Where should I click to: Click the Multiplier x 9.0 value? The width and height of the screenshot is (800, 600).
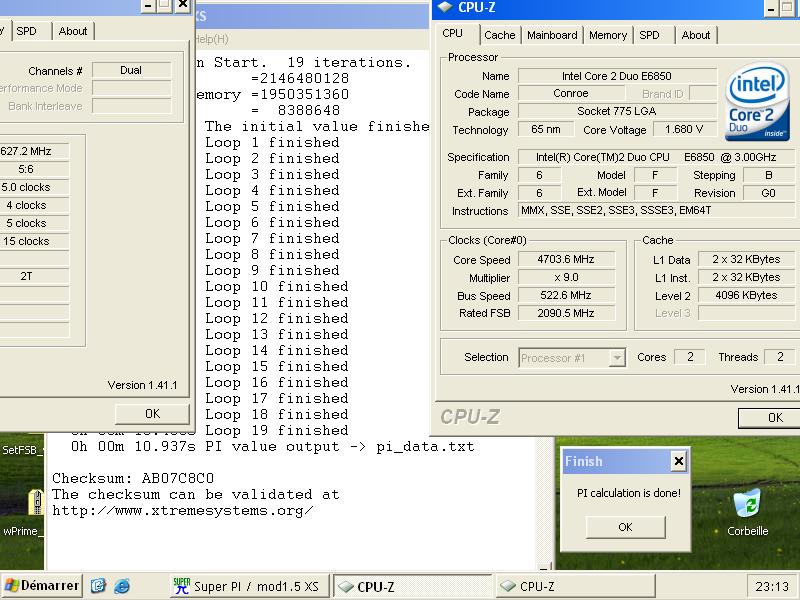click(x=566, y=278)
